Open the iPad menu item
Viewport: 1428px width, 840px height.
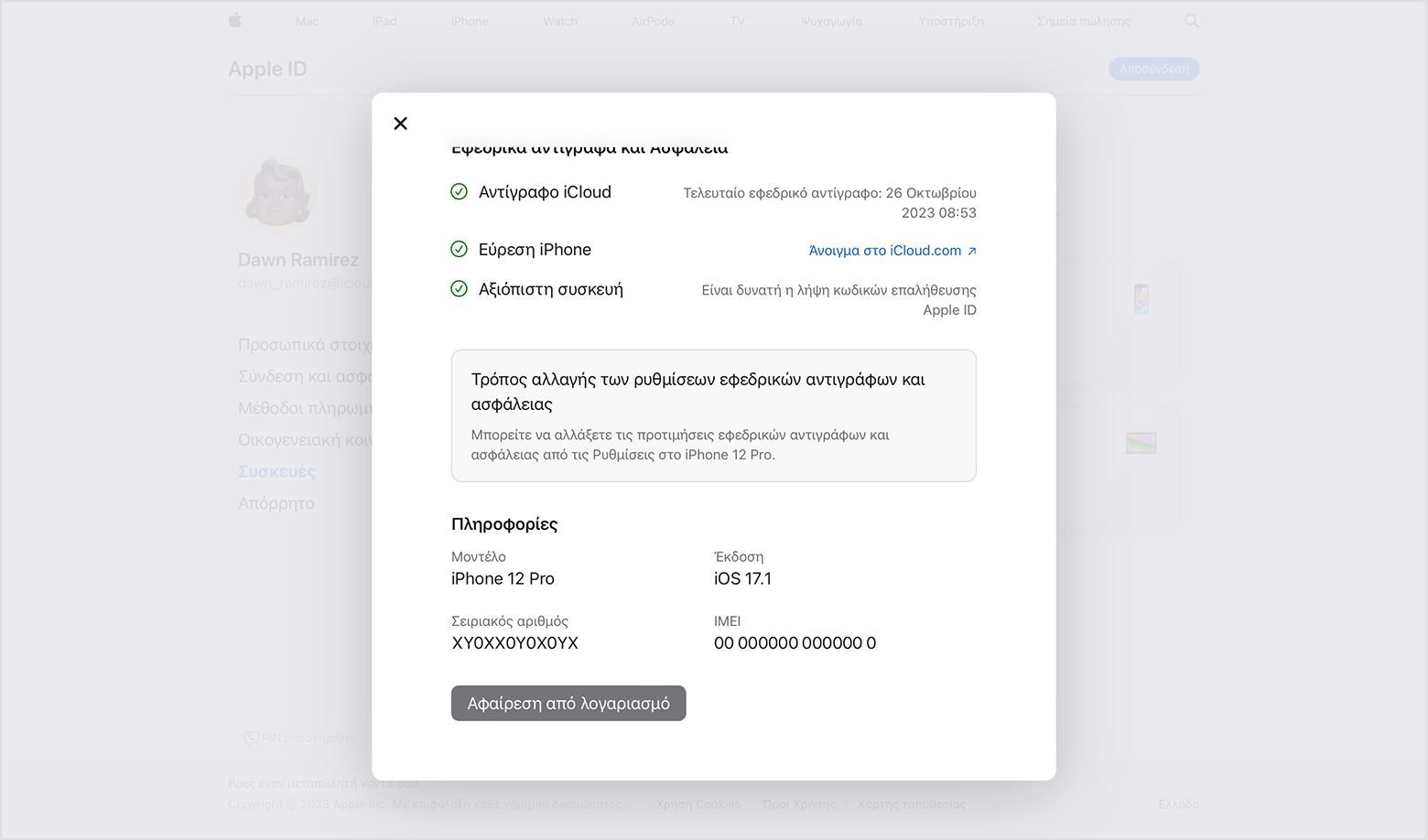pyautogui.click(x=384, y=21)
